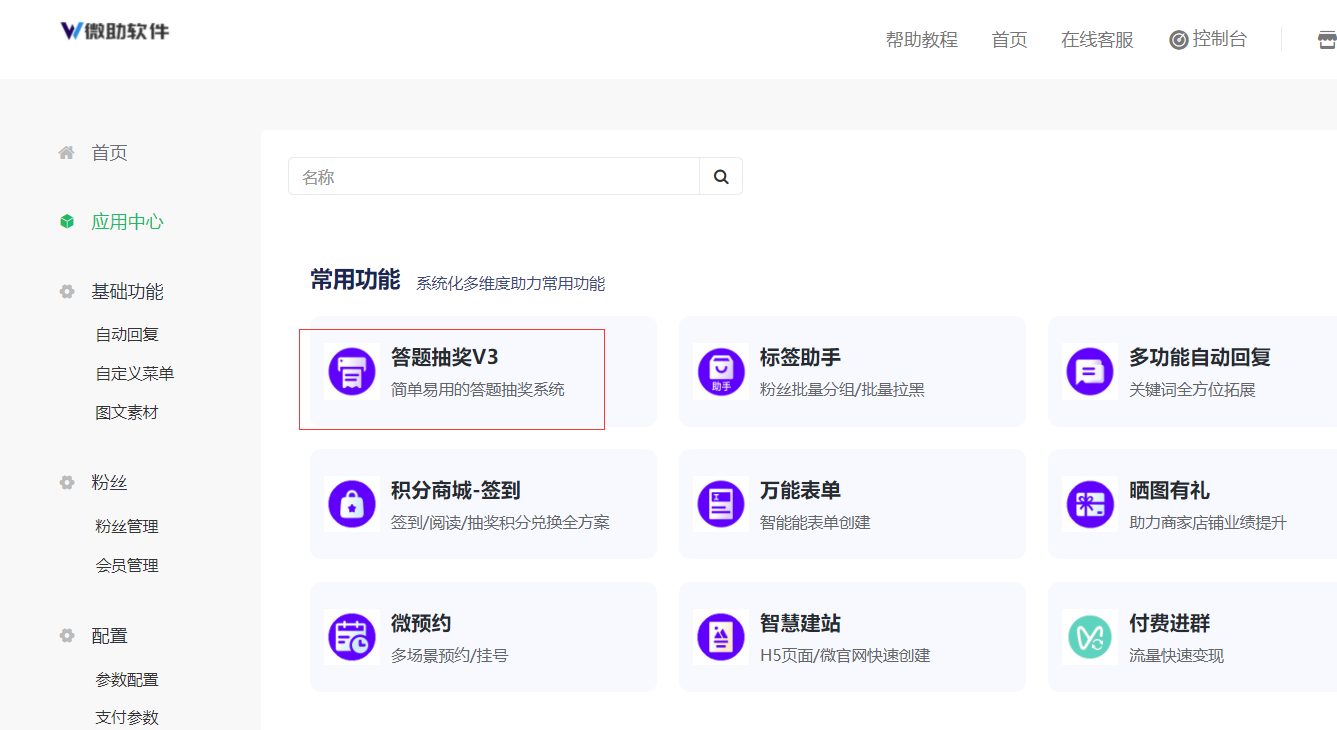This screenshot has height=730, width=1337.
Task: Click the 晒图有礼 gift icon
Action: coord(1090,505)
